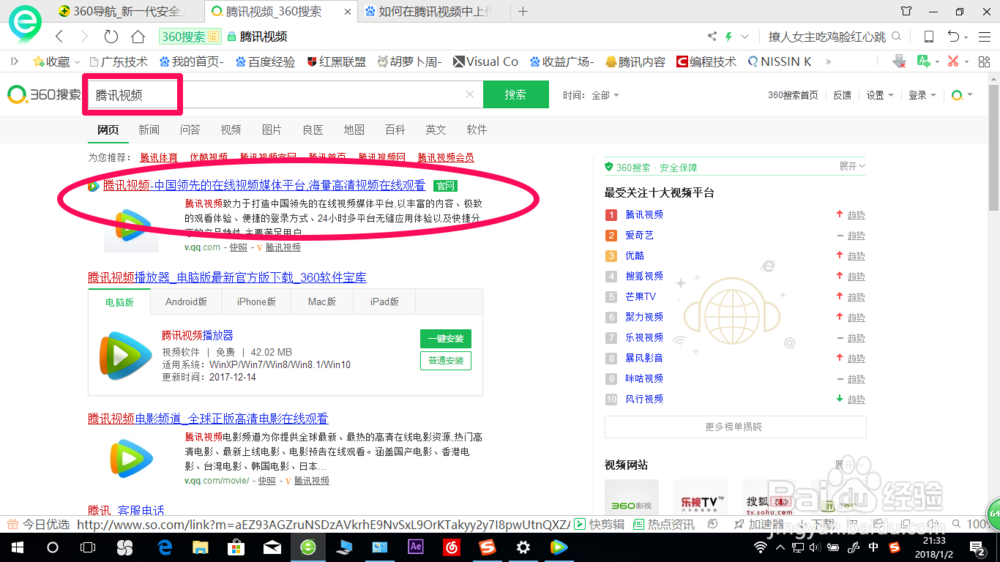Open File Explorer from the taskbar

pyautogui.click(x=200, y=547)
